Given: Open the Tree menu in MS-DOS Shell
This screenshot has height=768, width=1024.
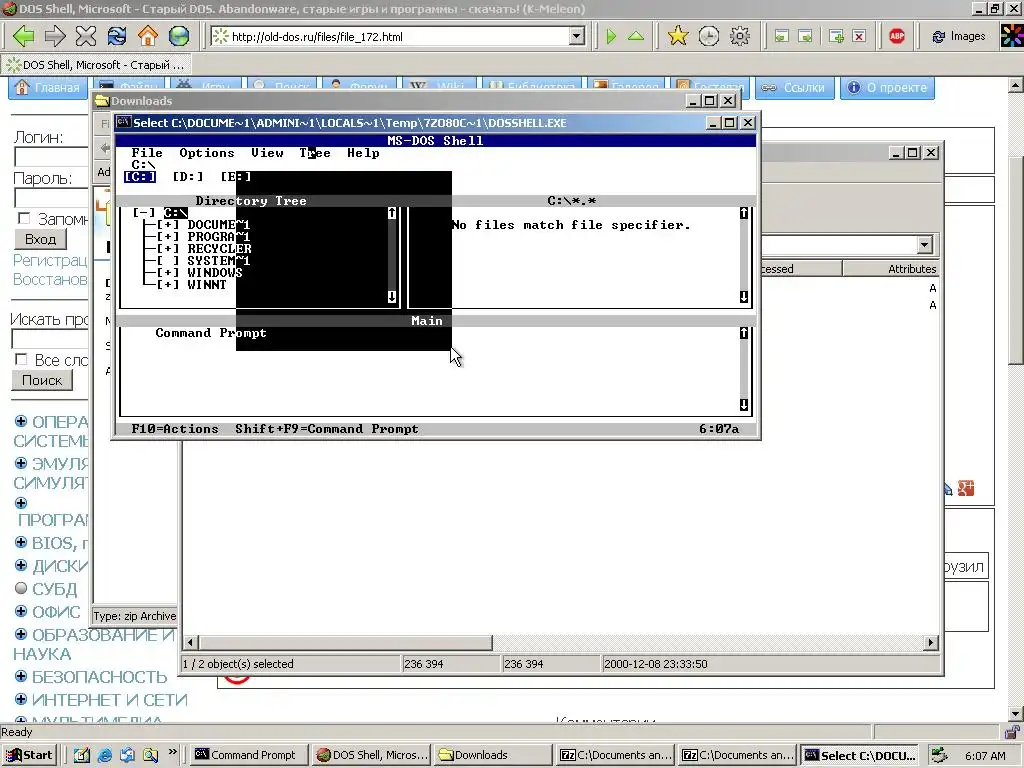Looking at the screenshot, I should (x=315, y=153).
